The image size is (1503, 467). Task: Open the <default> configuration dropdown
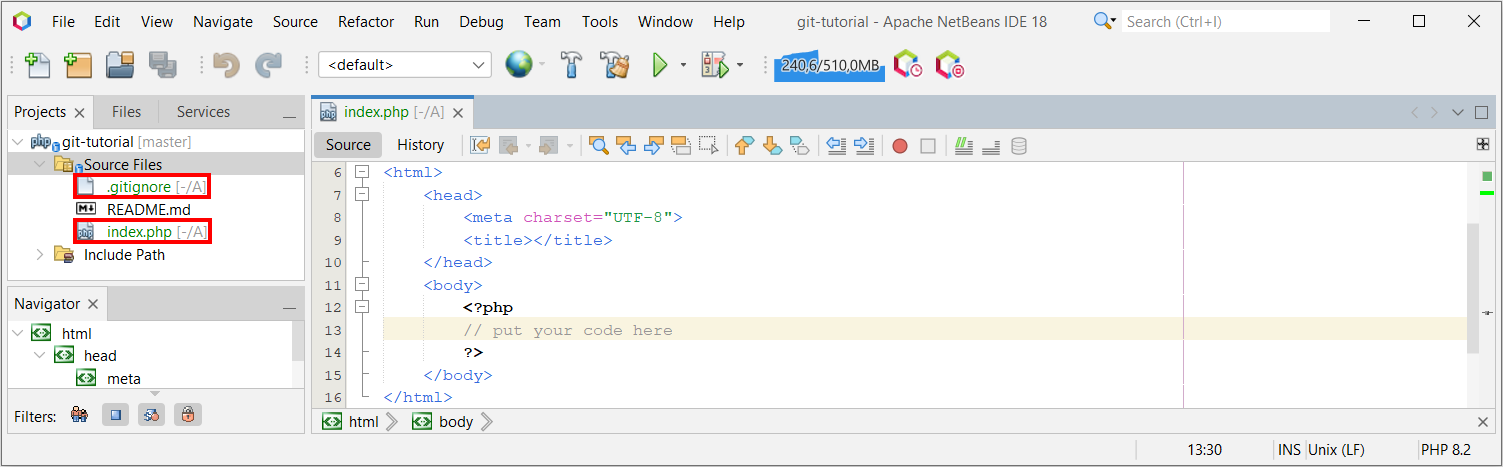point(405,65)
